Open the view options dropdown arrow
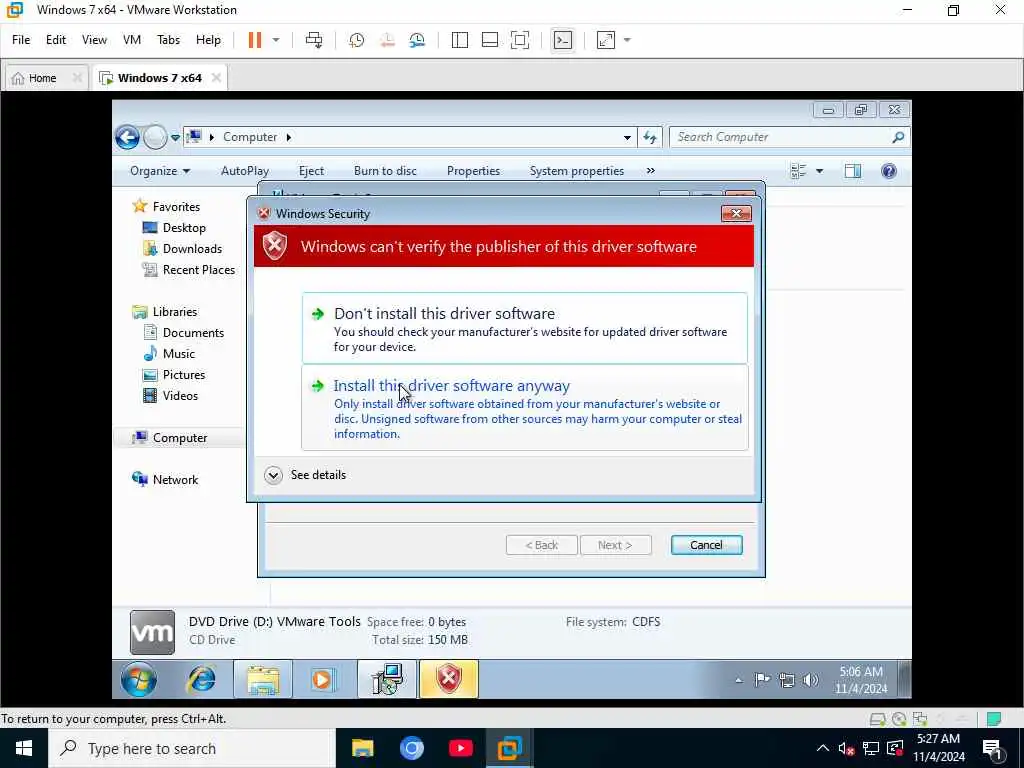Screen dimensions: 1024x768 pos(820,171)
